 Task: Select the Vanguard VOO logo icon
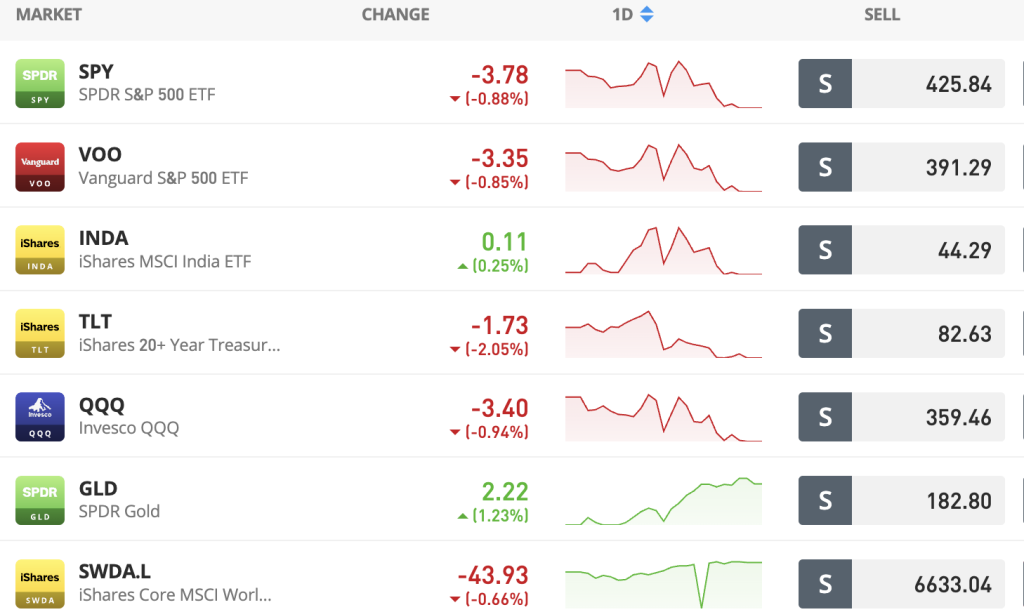(x=39, y=166)
